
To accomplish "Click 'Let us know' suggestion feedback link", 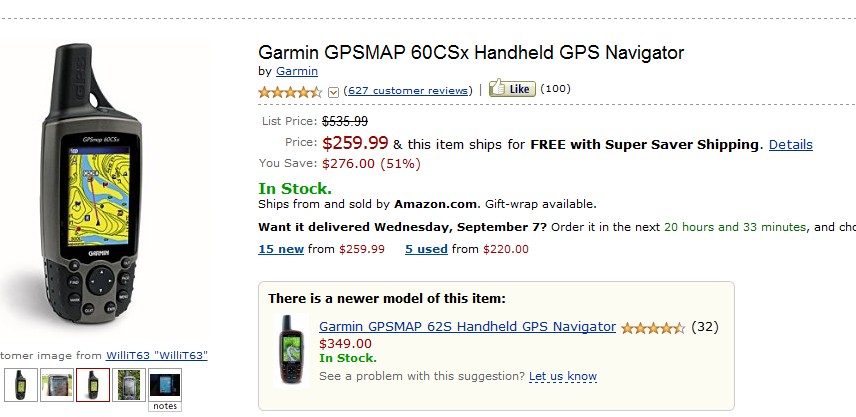I will pos(563,376).
